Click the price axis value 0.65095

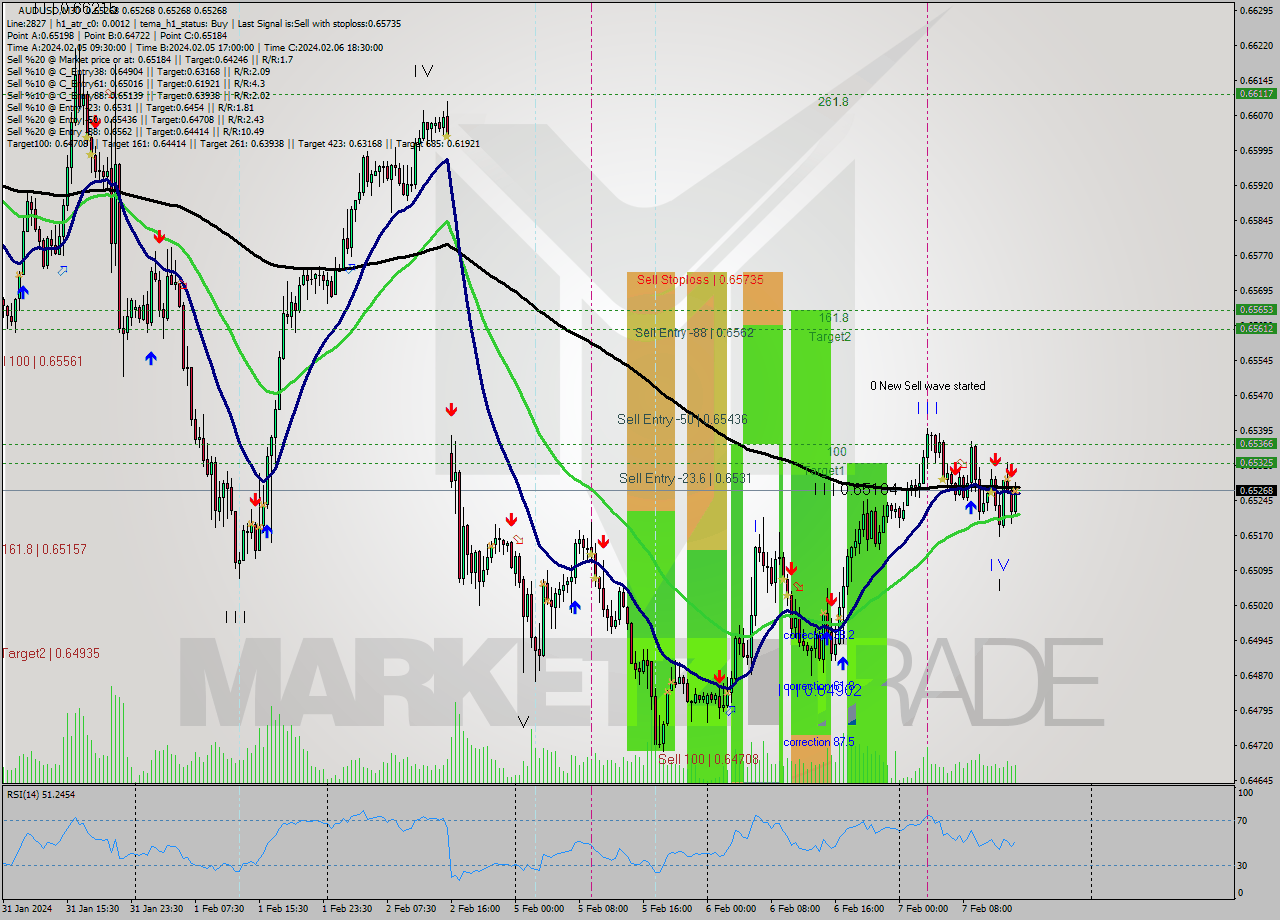pos(1256,570)
